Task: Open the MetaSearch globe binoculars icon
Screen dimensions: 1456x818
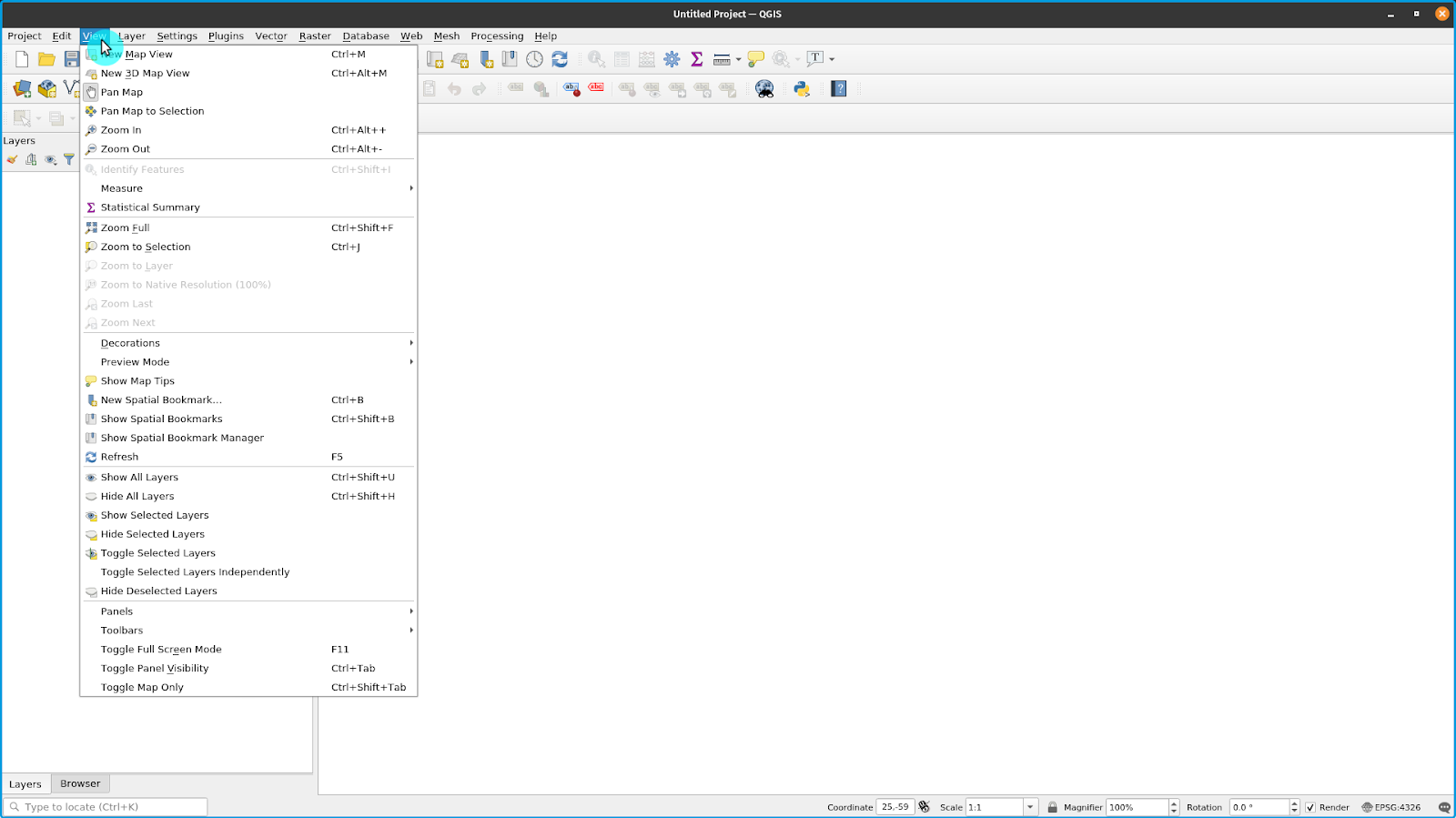Action: point(764,88)
